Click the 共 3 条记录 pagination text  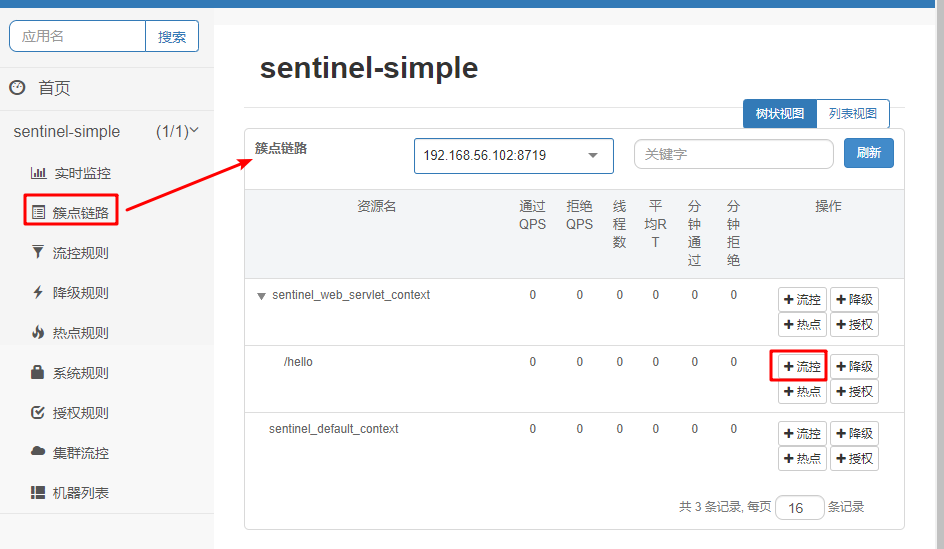tap(709, 507)
